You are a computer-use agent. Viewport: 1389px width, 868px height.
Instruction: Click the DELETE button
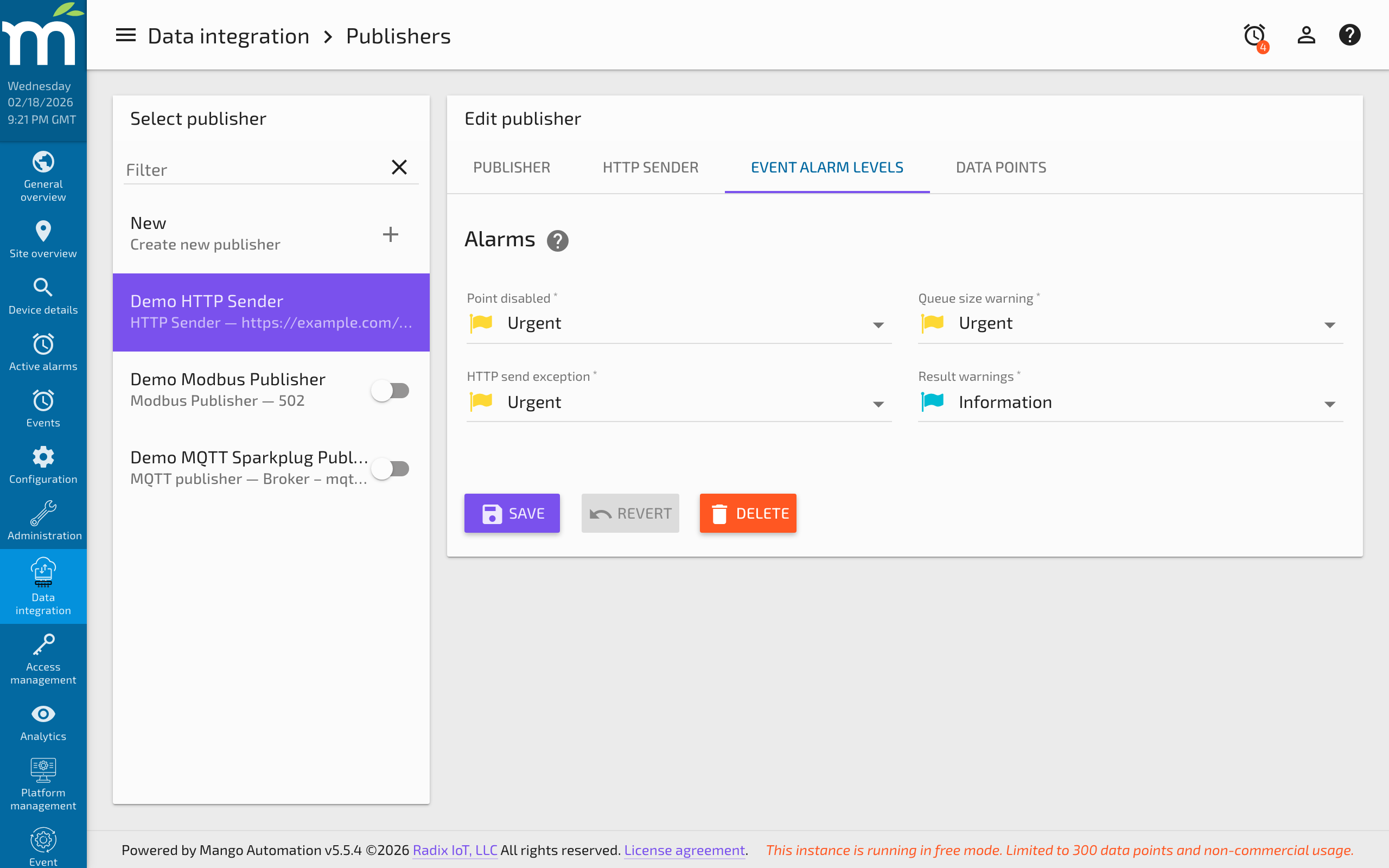[748, 513]
